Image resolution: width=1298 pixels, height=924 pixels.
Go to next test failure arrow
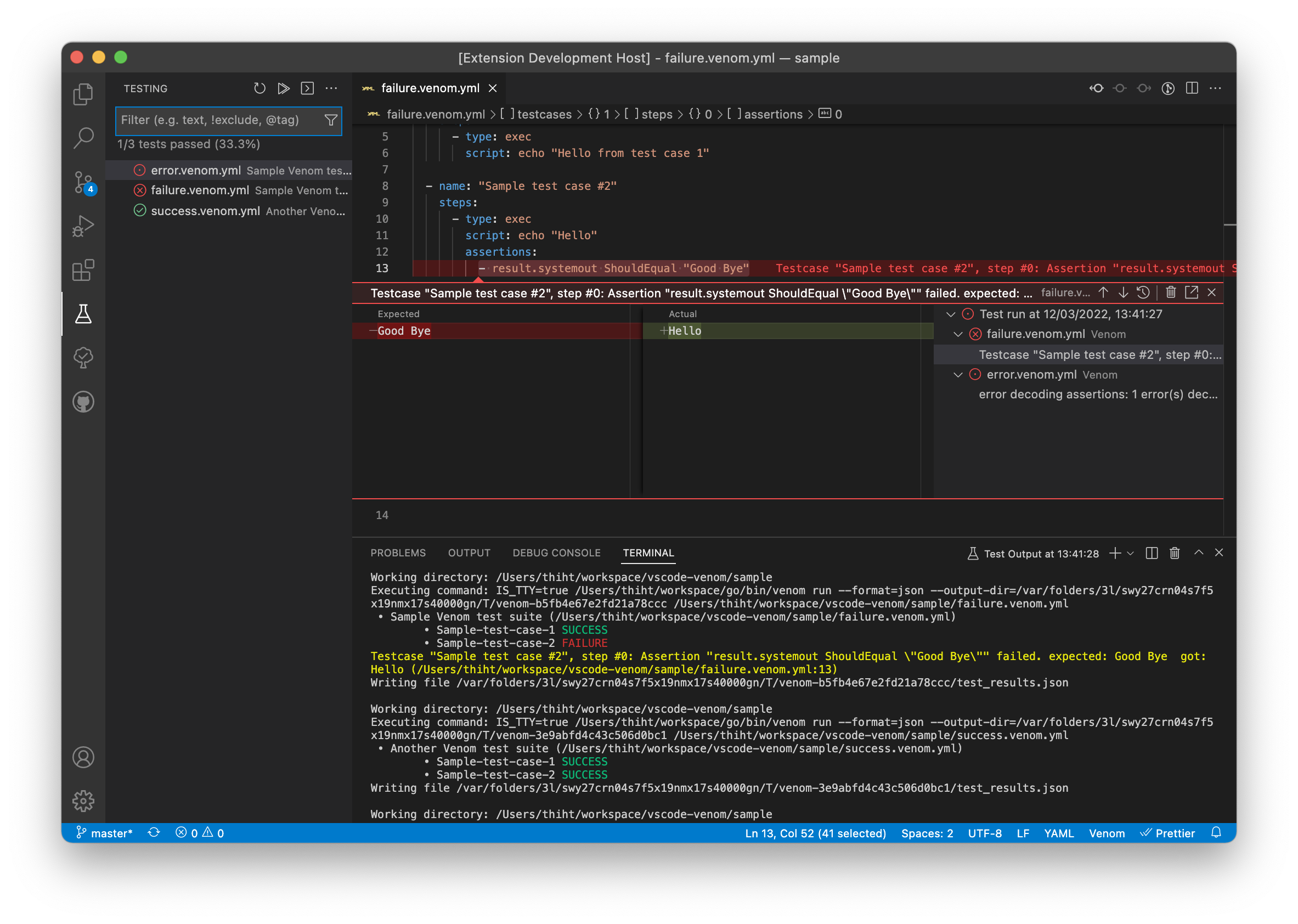pyautogui.click(x=1124, y=292)
